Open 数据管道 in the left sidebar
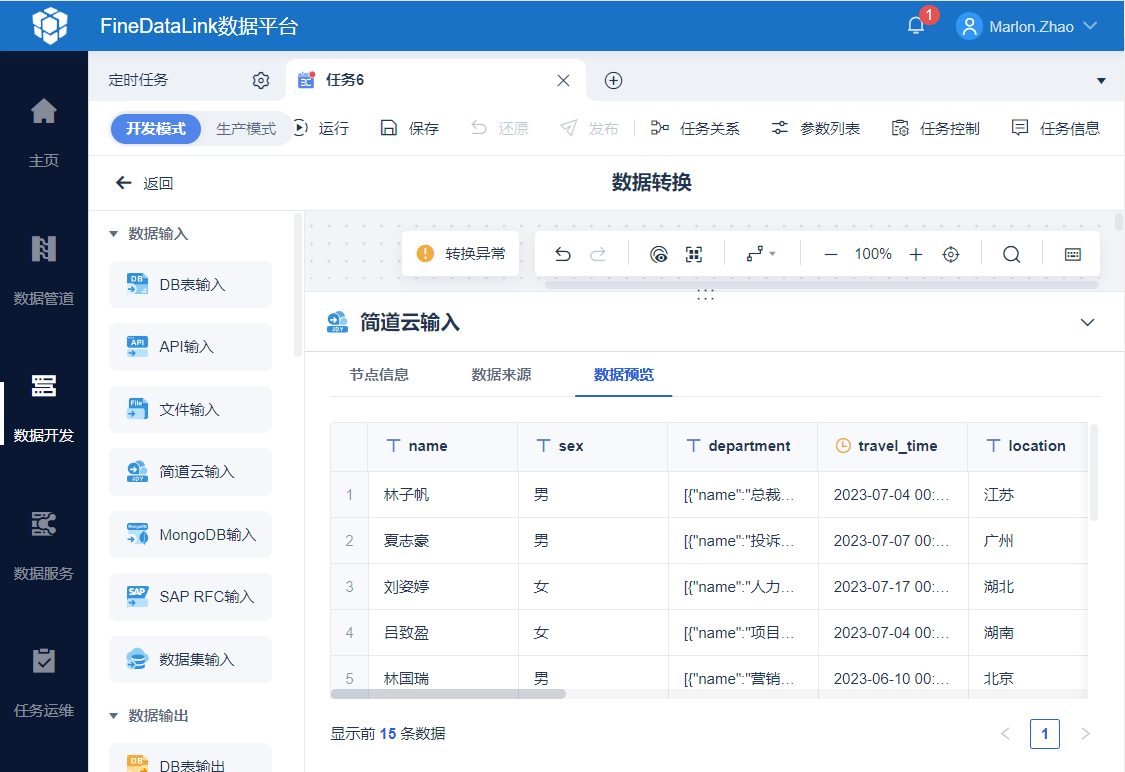The height and width of the screenshot is (772, 1125). click(44, 270)
